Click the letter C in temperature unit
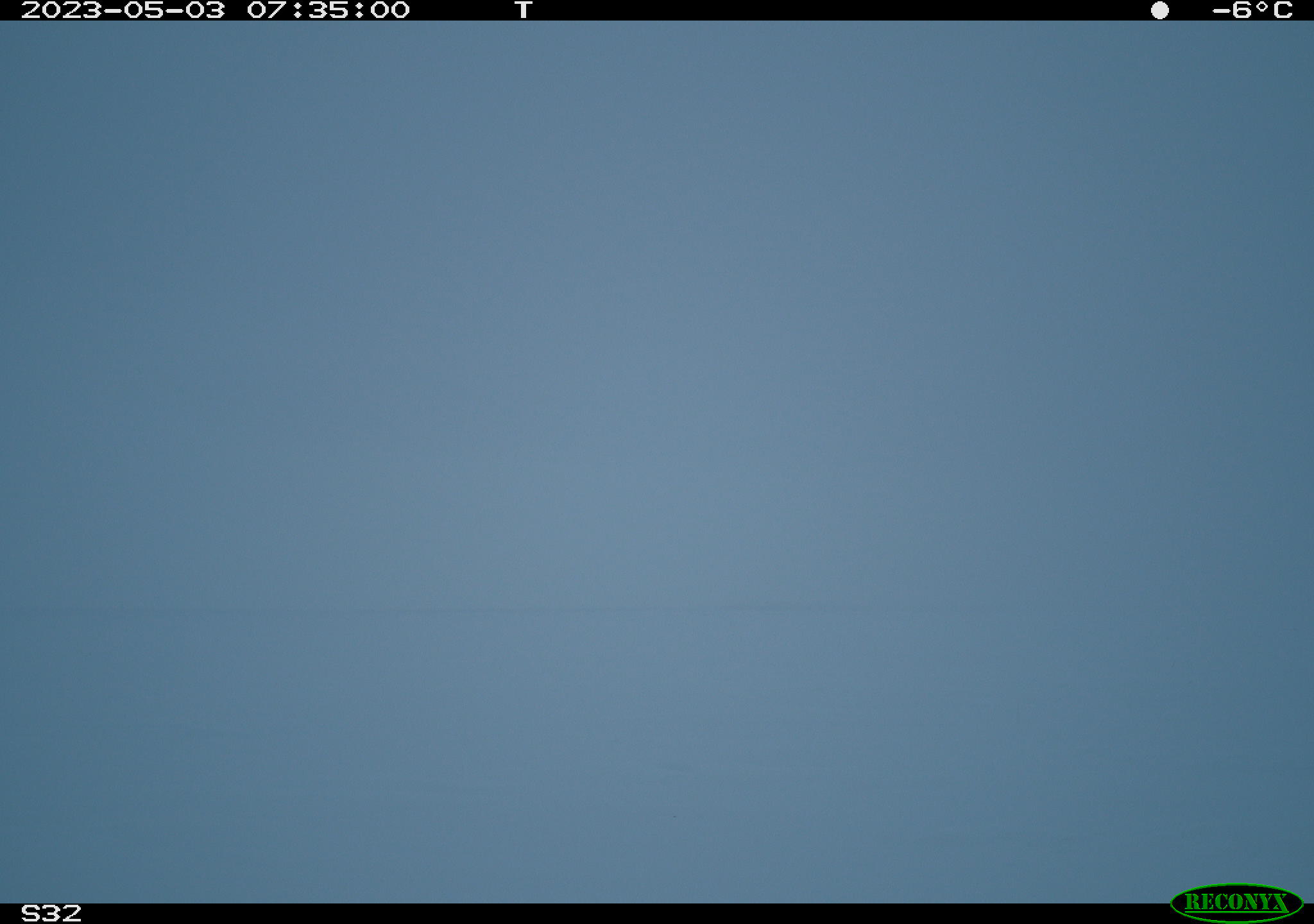Viewport: 1314px width, 924px height. pos(1282,10)
